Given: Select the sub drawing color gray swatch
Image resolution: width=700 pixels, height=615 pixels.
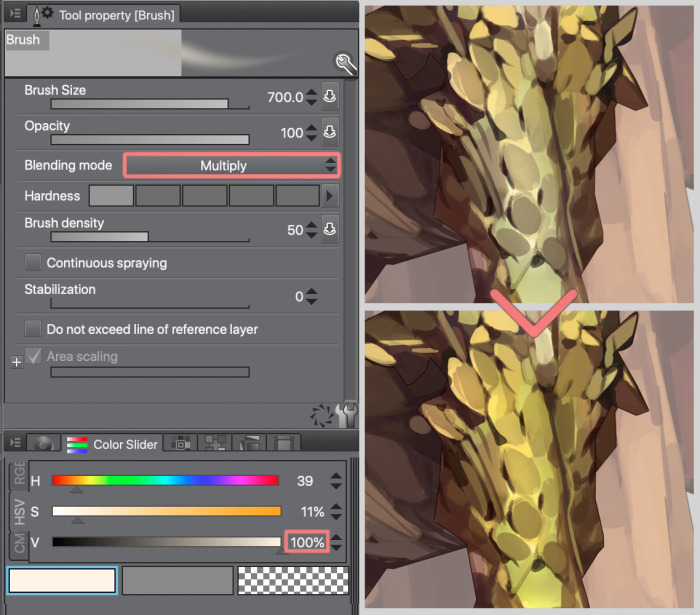Looking at the screenshot, I should 177,580.
